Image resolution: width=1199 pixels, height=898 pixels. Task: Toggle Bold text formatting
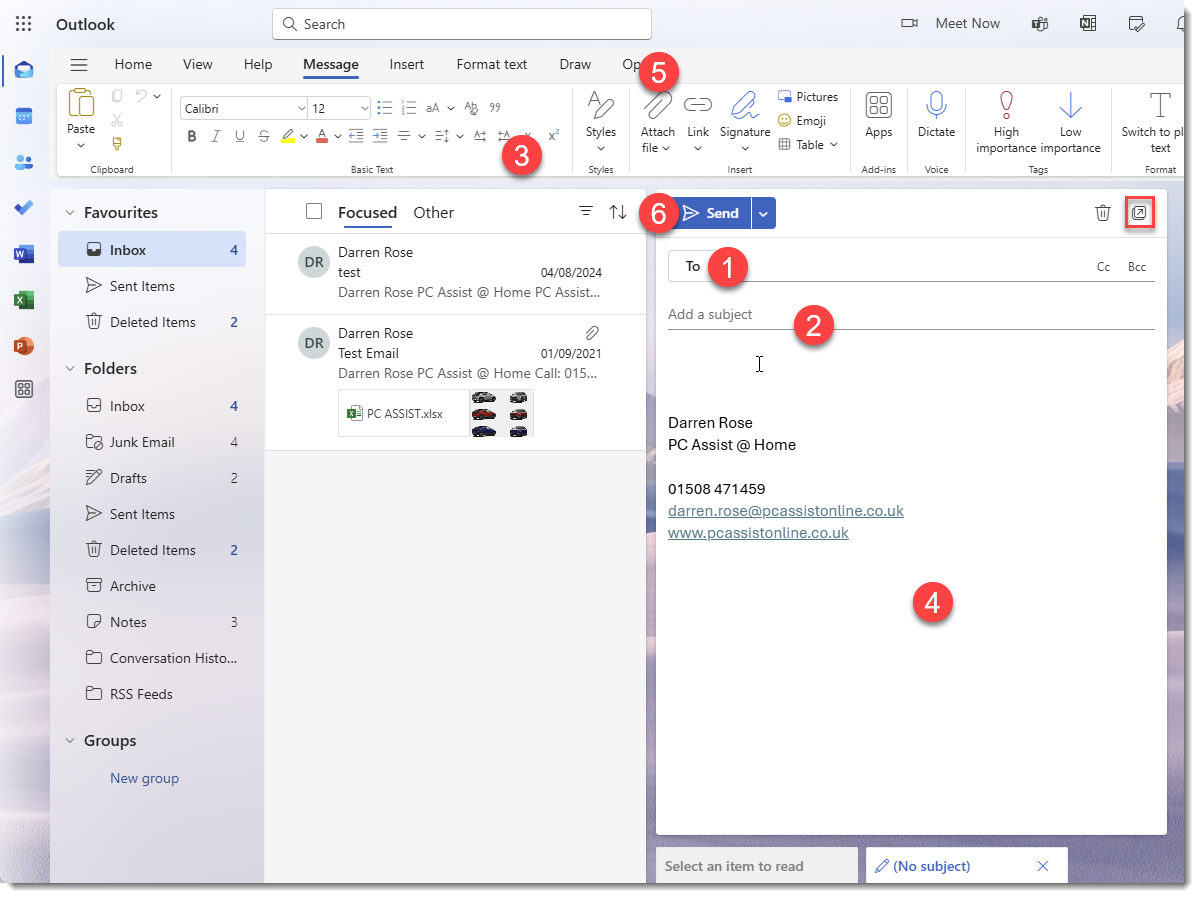(x=191, y=136)
